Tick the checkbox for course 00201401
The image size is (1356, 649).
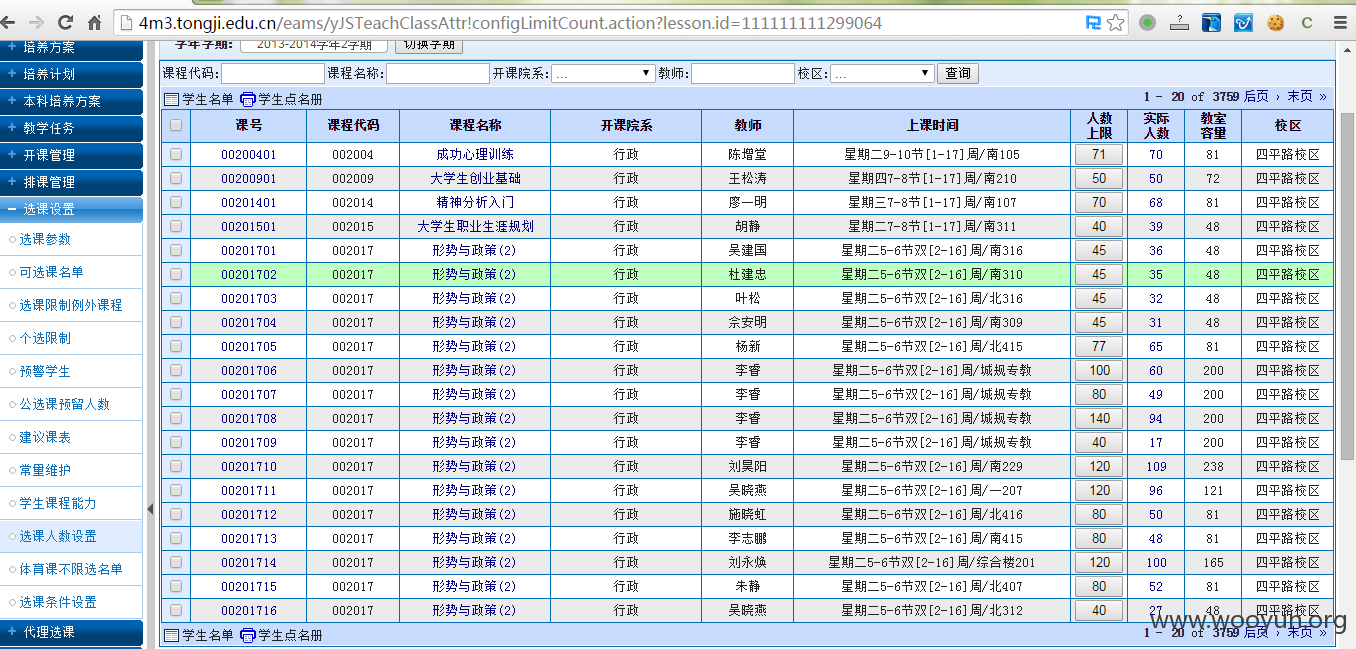[176, 202]
